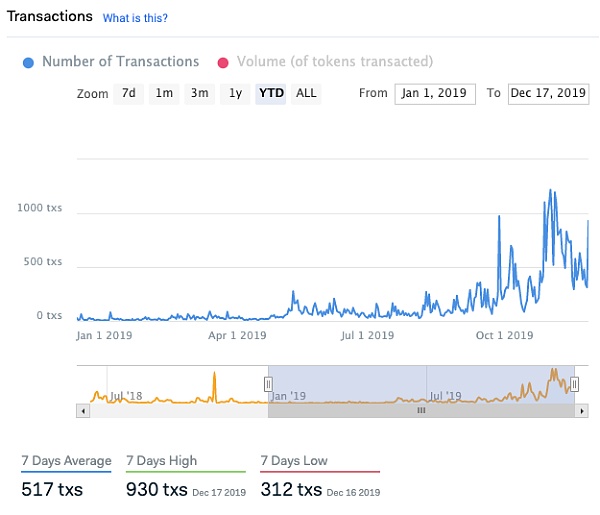This screenshot has width=600, height=515.
Task: Open the 'What is this?' help link
Action: click(x=135, y=18)
